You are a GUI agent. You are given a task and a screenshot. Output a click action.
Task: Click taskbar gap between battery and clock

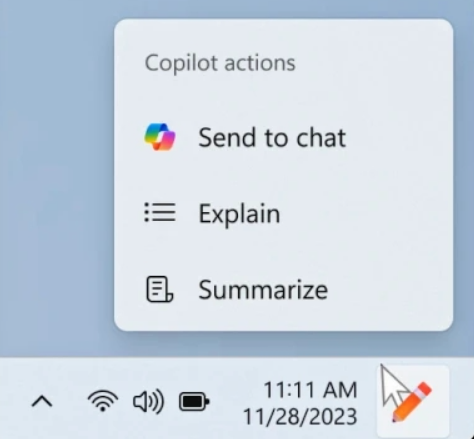coord(227,402)
